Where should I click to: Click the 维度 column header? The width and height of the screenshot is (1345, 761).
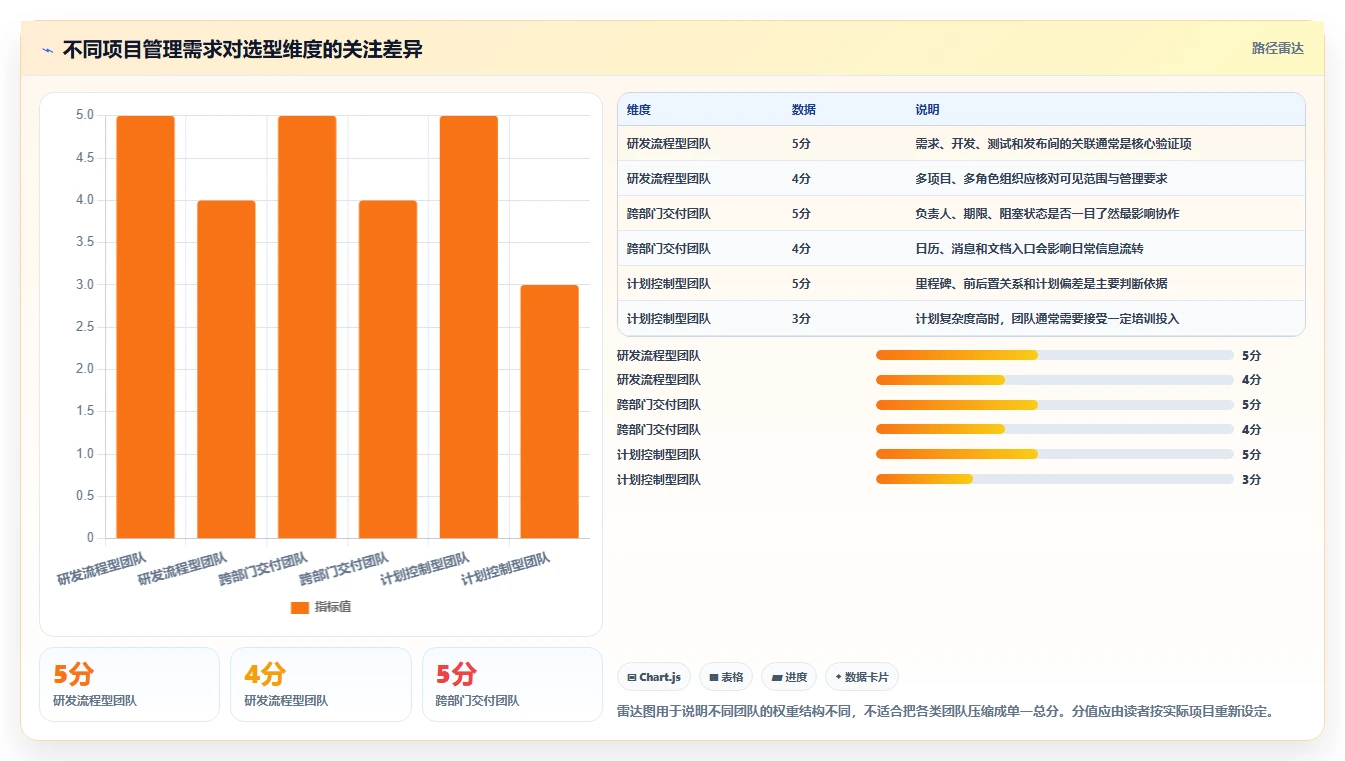tap(639, 110)
